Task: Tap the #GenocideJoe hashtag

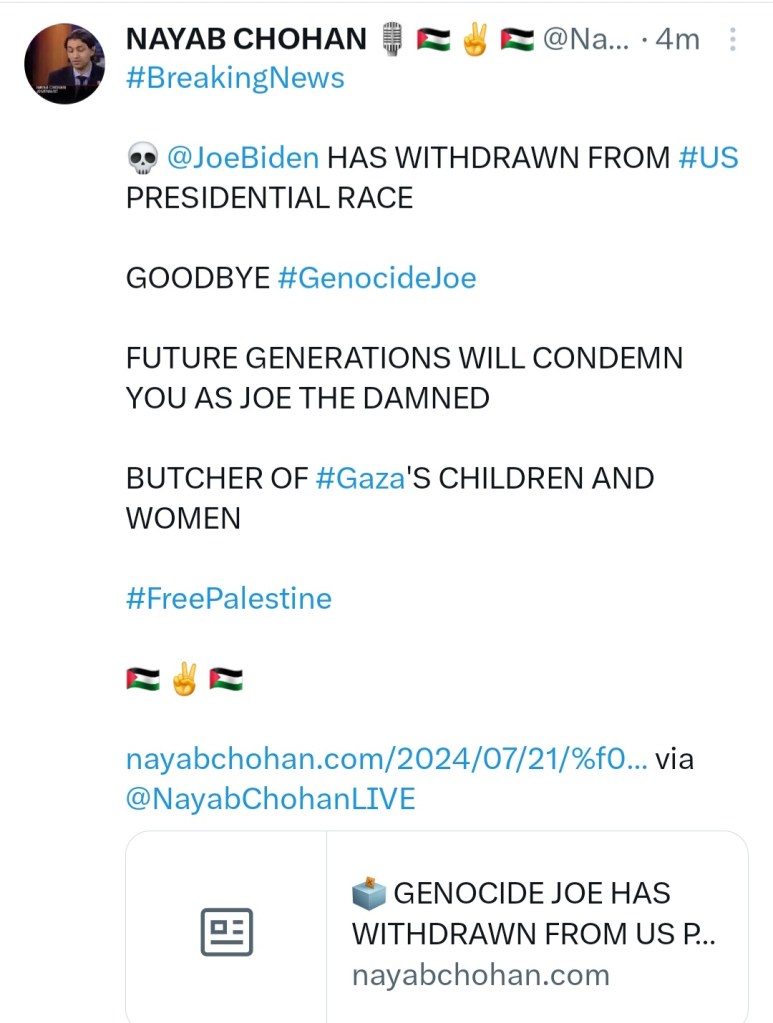Action: pos(376,278)
